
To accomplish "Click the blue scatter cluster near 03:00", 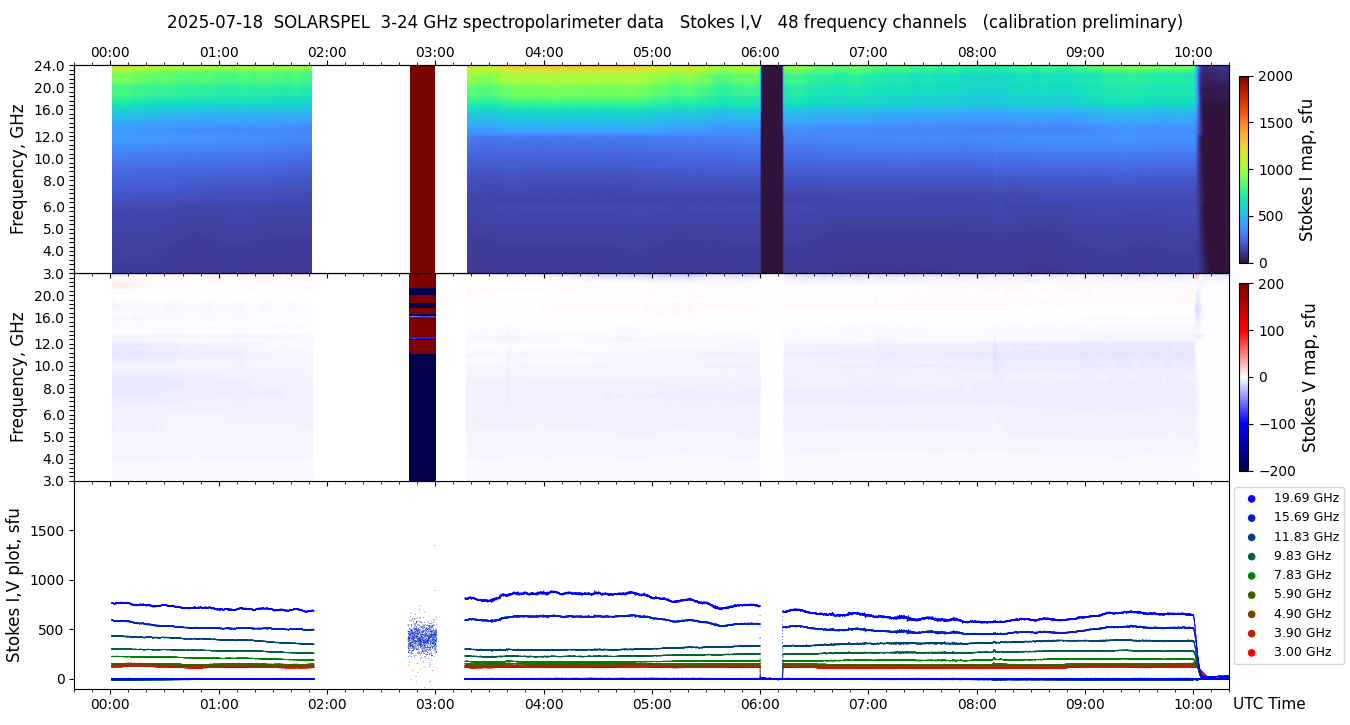I will tap(422, 637).
